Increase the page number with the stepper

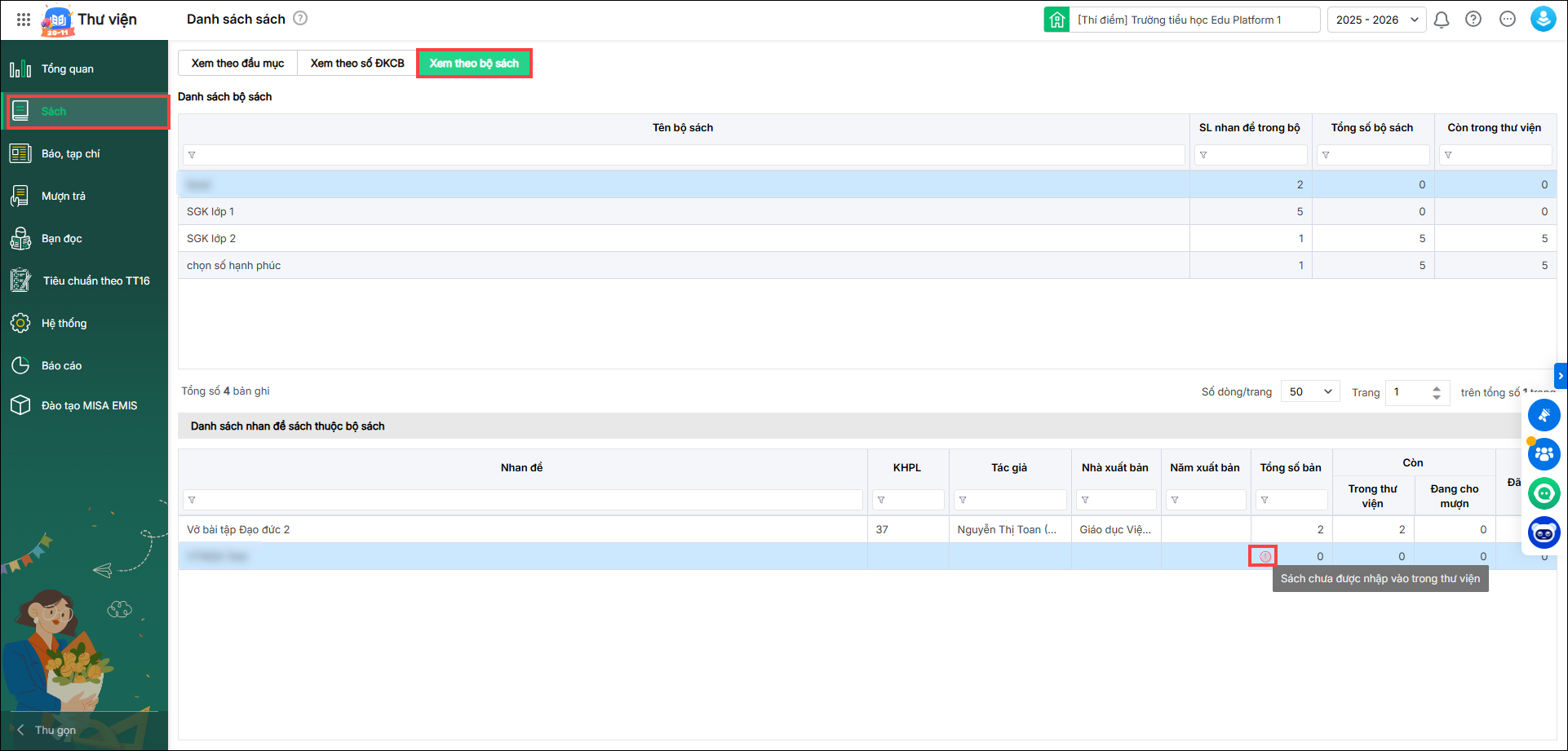[x=1437, y=388]
